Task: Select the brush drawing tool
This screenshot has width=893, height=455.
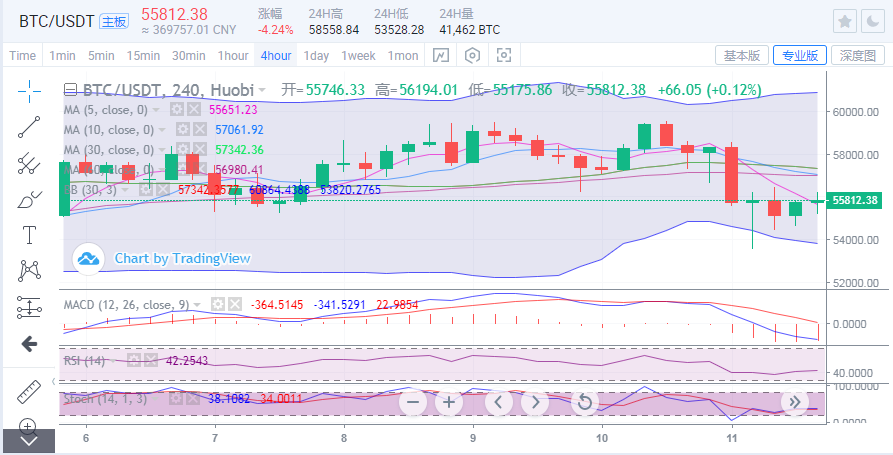Action: [28, 199]
